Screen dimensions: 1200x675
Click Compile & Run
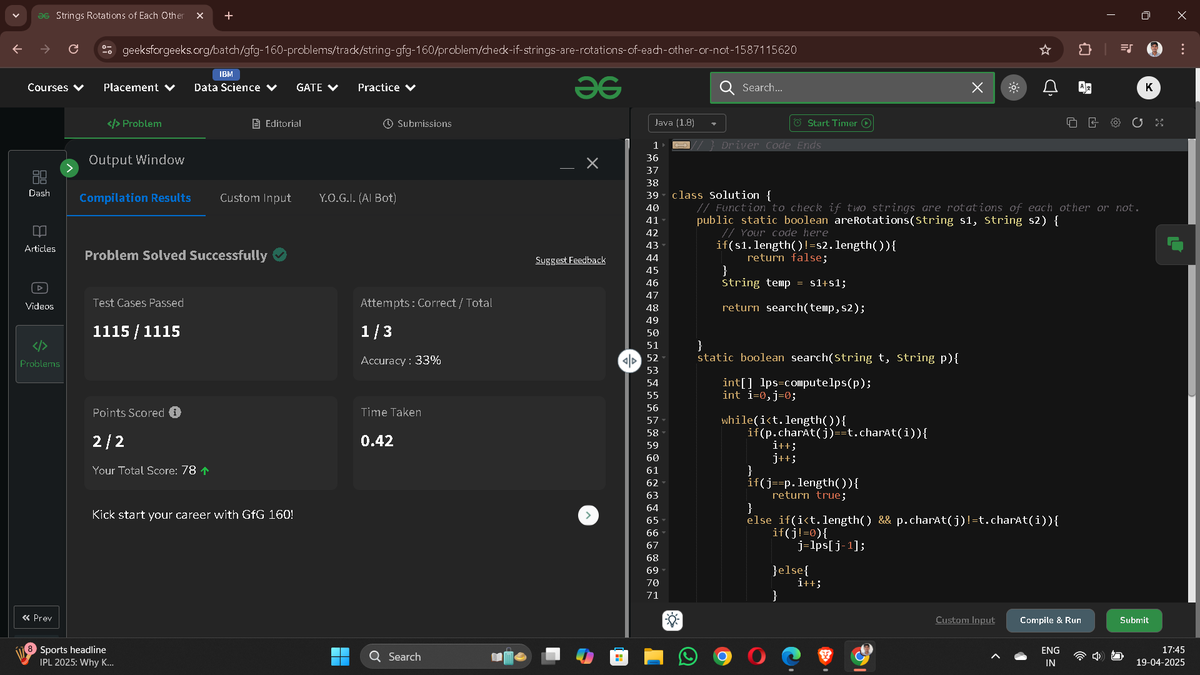[1050, 620]
